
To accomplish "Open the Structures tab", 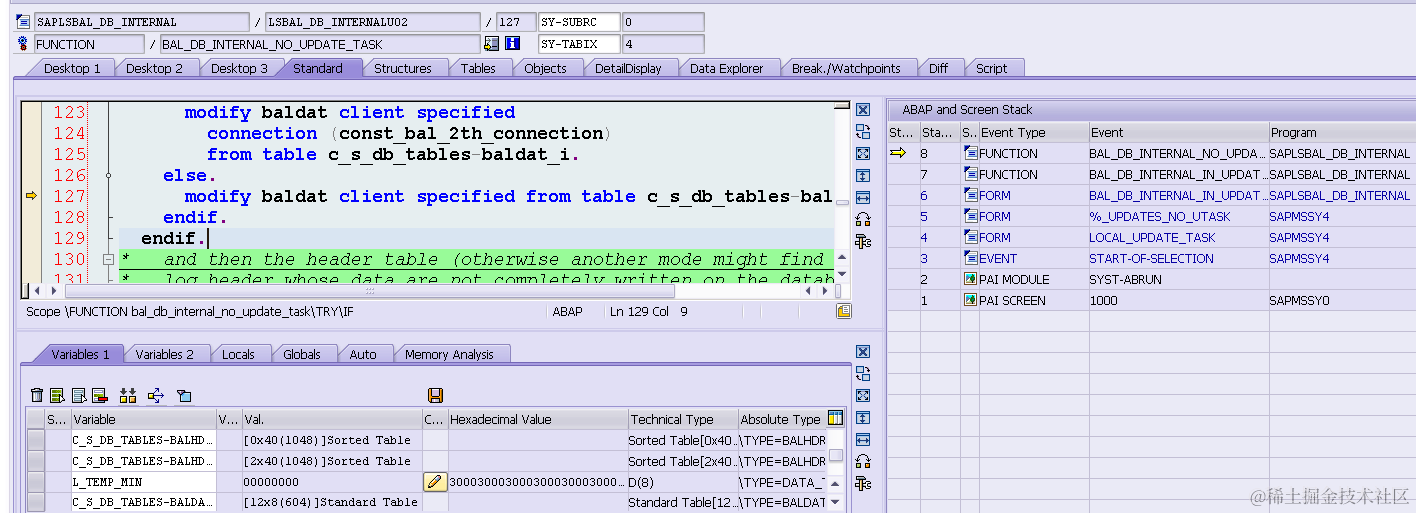I will click(x=403, y=68).
